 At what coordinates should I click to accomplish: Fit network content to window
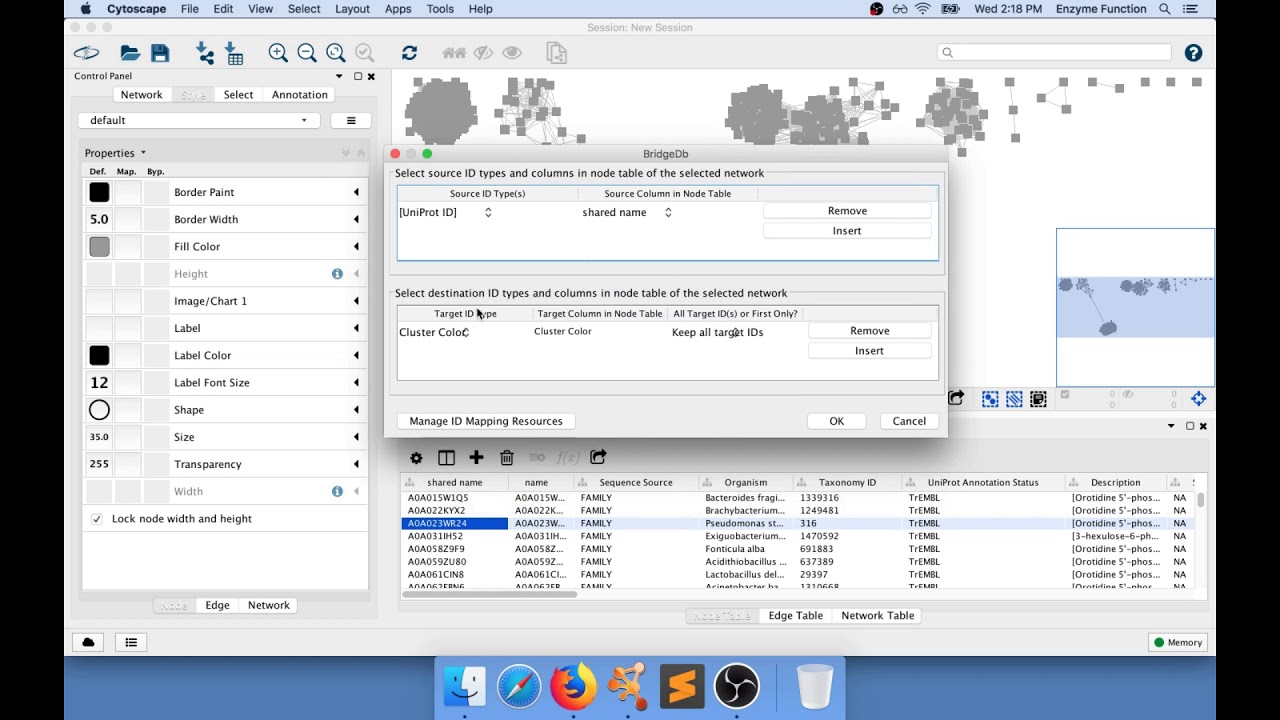pos(336,53)
